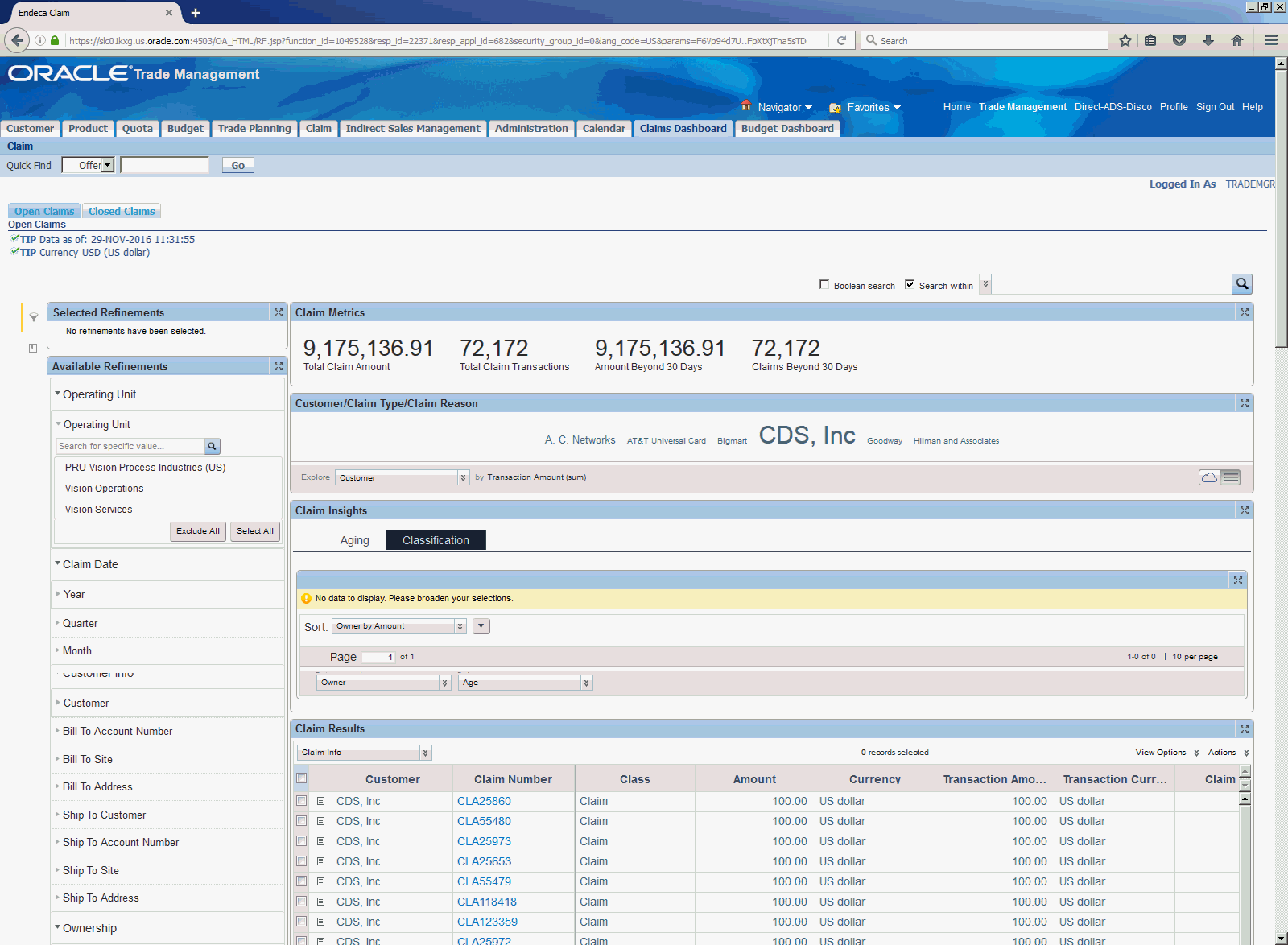
Task: Open the Explore Customer dropdown
Action: pyautogui.click(x=402, y=477)
